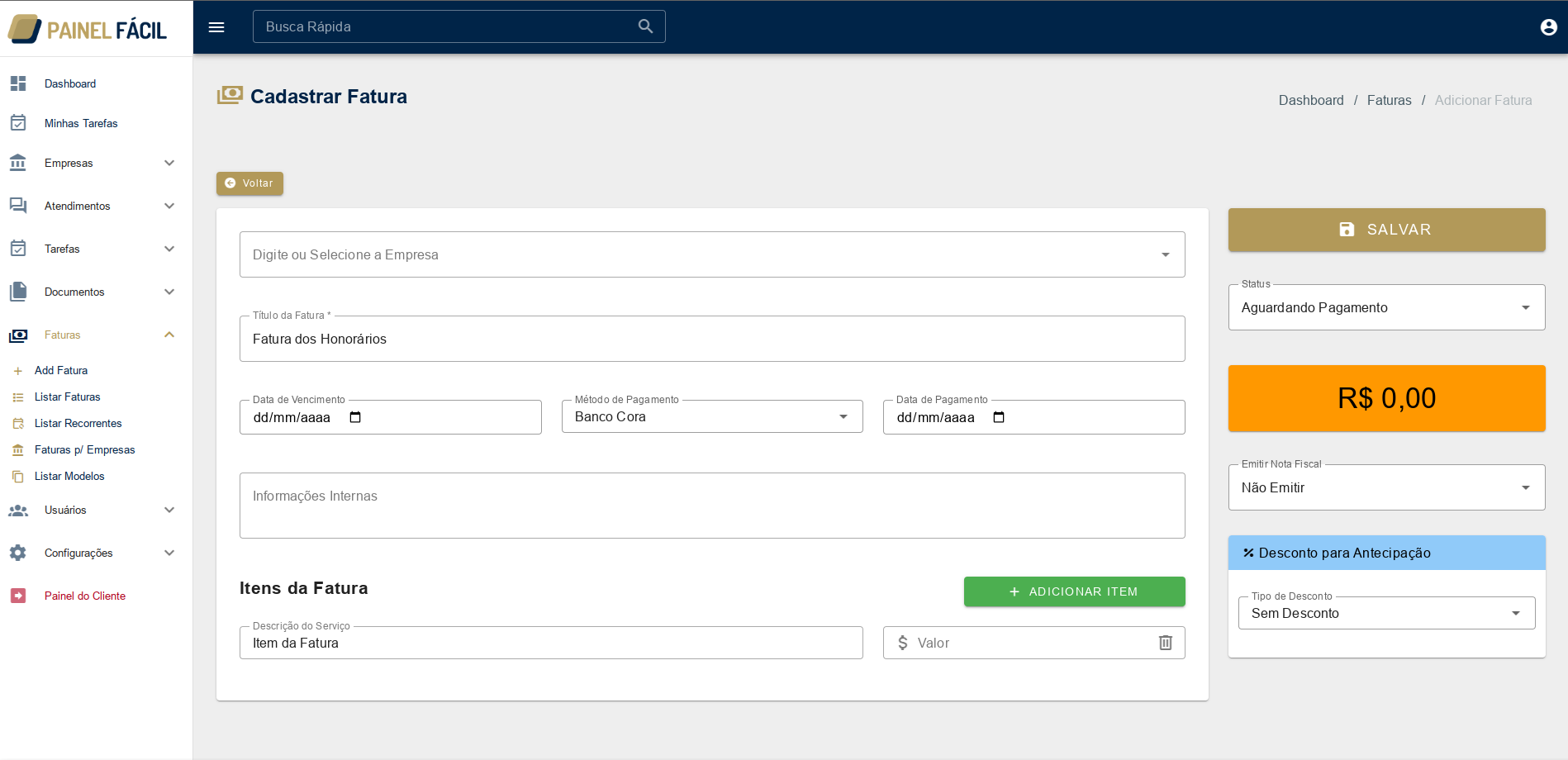Screen dimensions: 1568x760
Task: Open Painel do Cliente link
Action: (x=85, y=596)
